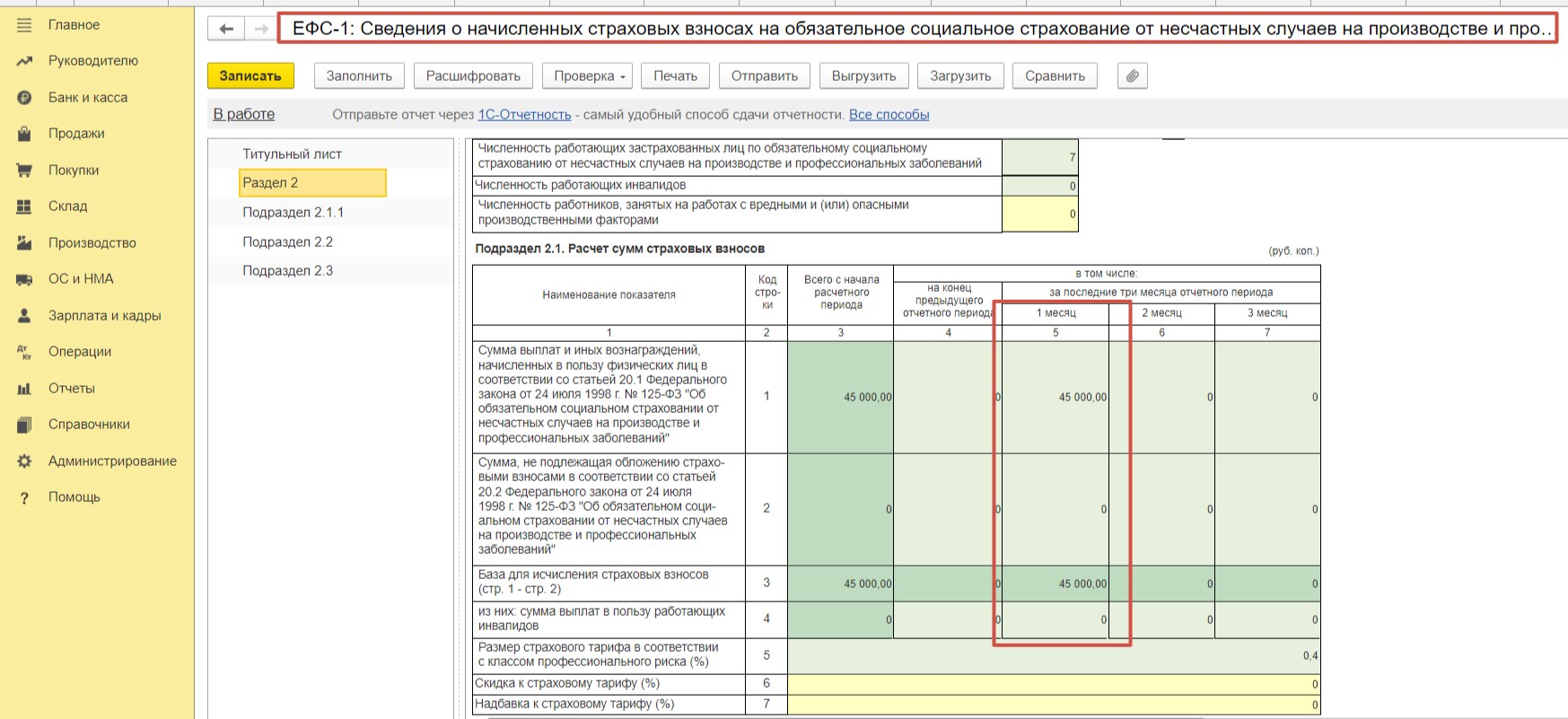Click the Заполнить button

(359, 76)
